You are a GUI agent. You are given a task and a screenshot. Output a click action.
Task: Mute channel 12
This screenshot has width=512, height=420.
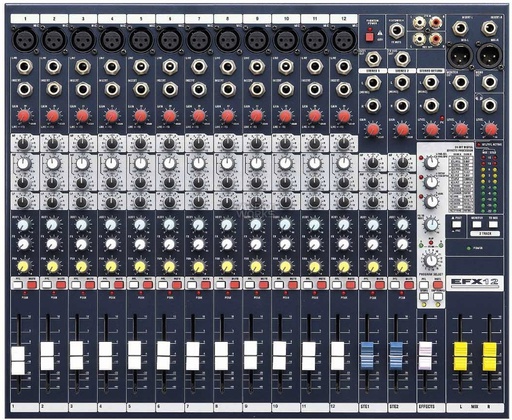tap(350, 285)
